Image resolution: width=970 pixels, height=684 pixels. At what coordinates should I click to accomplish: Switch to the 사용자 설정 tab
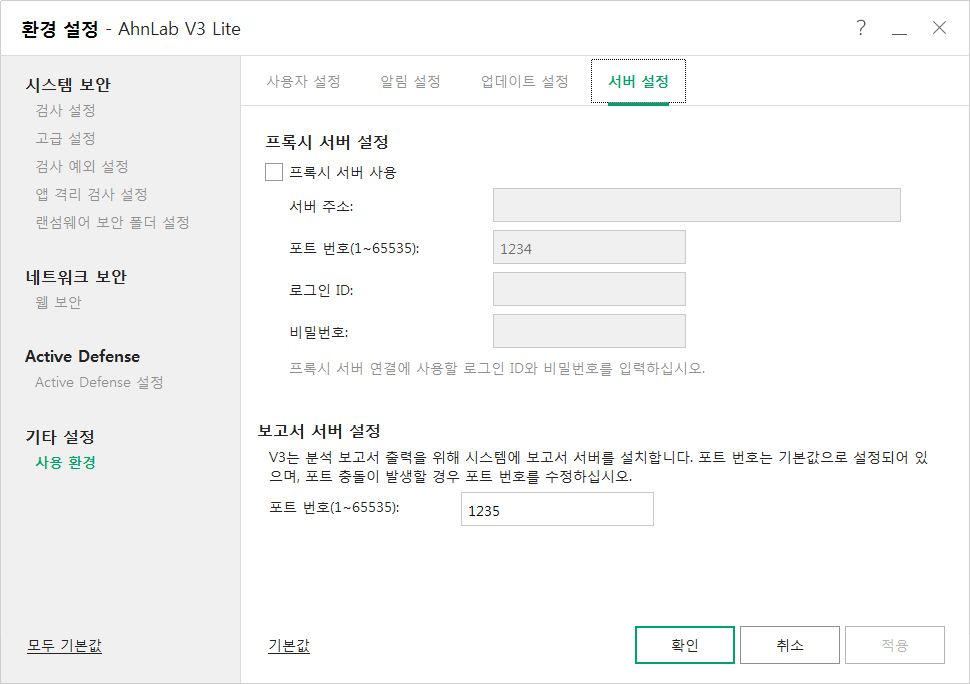[x=303, y=82]
